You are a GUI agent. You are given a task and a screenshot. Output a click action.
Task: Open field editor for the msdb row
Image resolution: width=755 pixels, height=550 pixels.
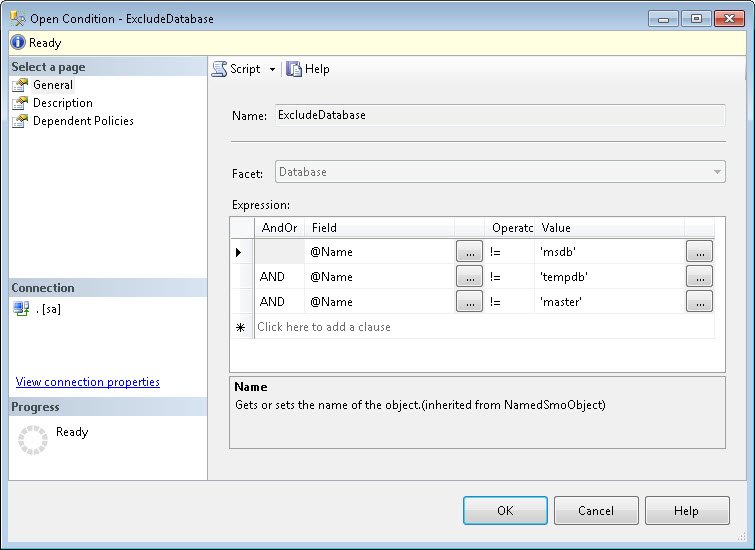point(469,251)
